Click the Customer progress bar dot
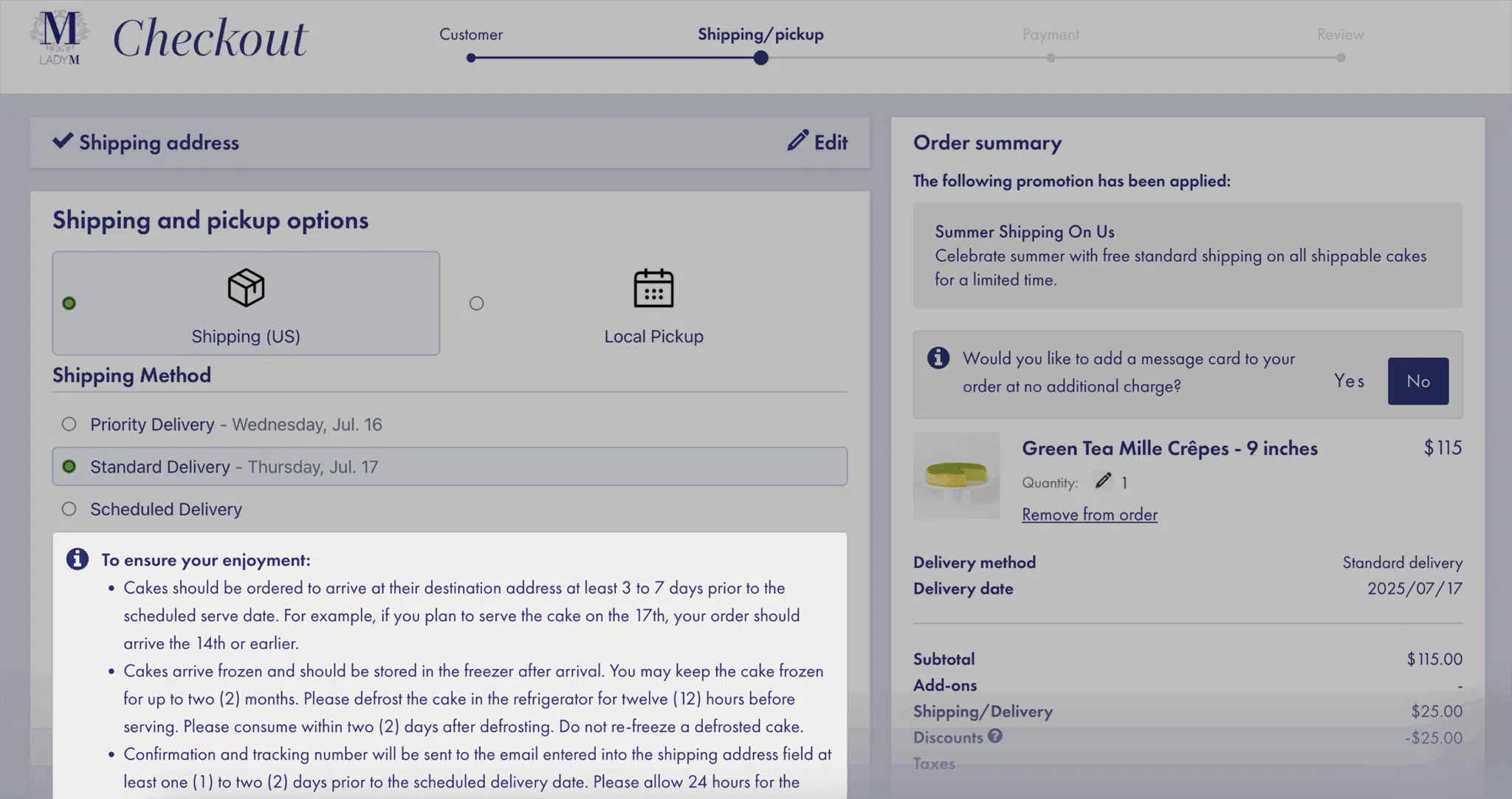The width and height of the screenshot is (1512, 799). 471,58
